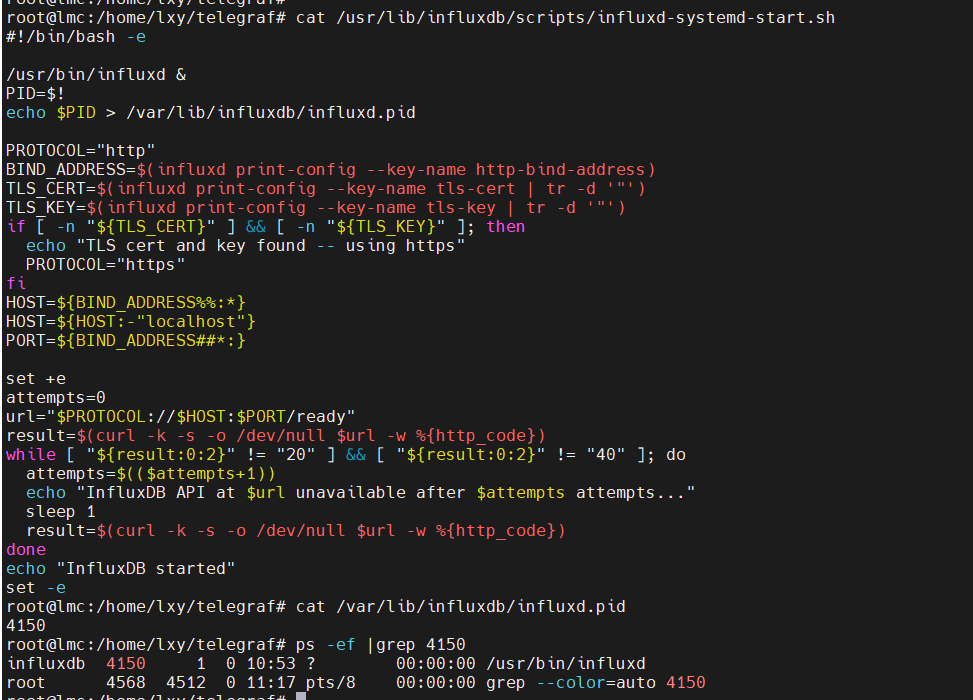Click the unindented result=$(curl line above while
973x700 pixels.
click(x=276, y=436)
